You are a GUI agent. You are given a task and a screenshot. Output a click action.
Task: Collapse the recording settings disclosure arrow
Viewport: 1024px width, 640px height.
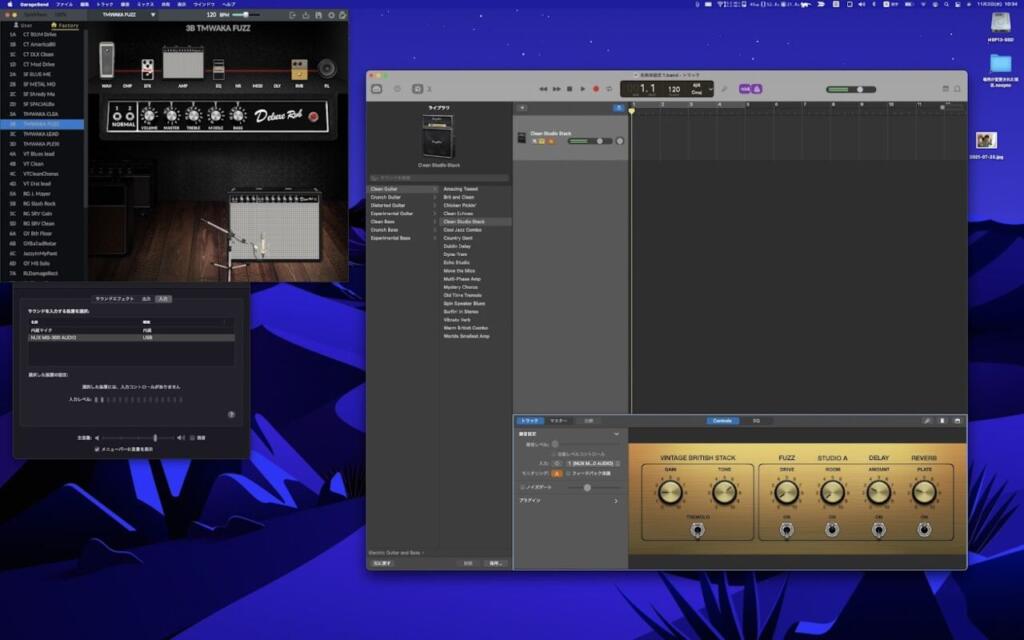(x=616, y=434)
